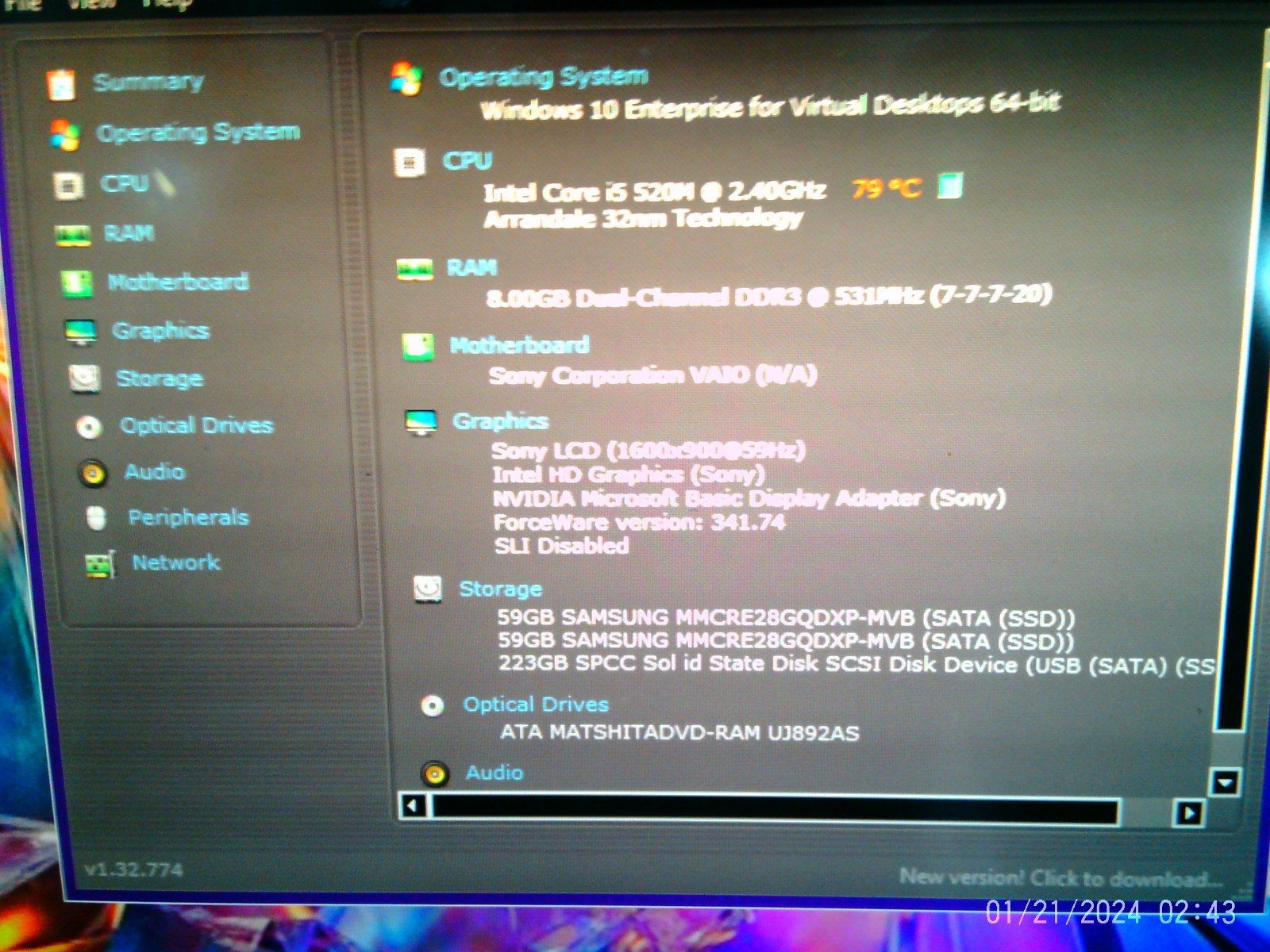Click the horizontal scrollbar right arrow
The width and height of the screenshot is (1270, 952).
(x=1188, y=813)
